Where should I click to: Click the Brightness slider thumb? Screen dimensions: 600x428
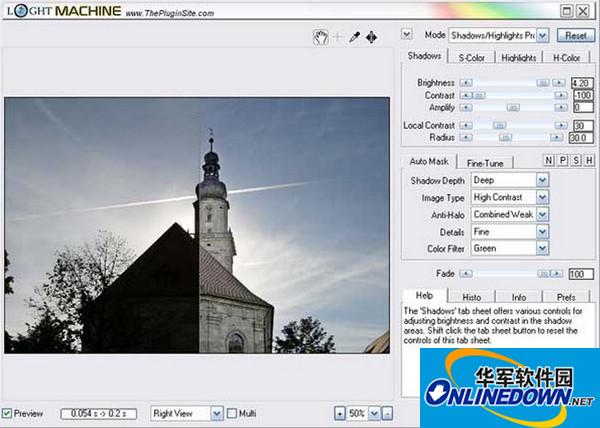(543, 82)
